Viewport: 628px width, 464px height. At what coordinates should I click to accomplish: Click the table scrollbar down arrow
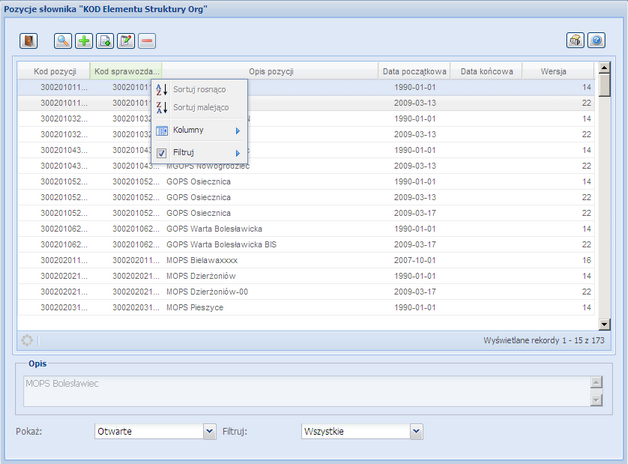pyautogui.click(x=603, y=324)
